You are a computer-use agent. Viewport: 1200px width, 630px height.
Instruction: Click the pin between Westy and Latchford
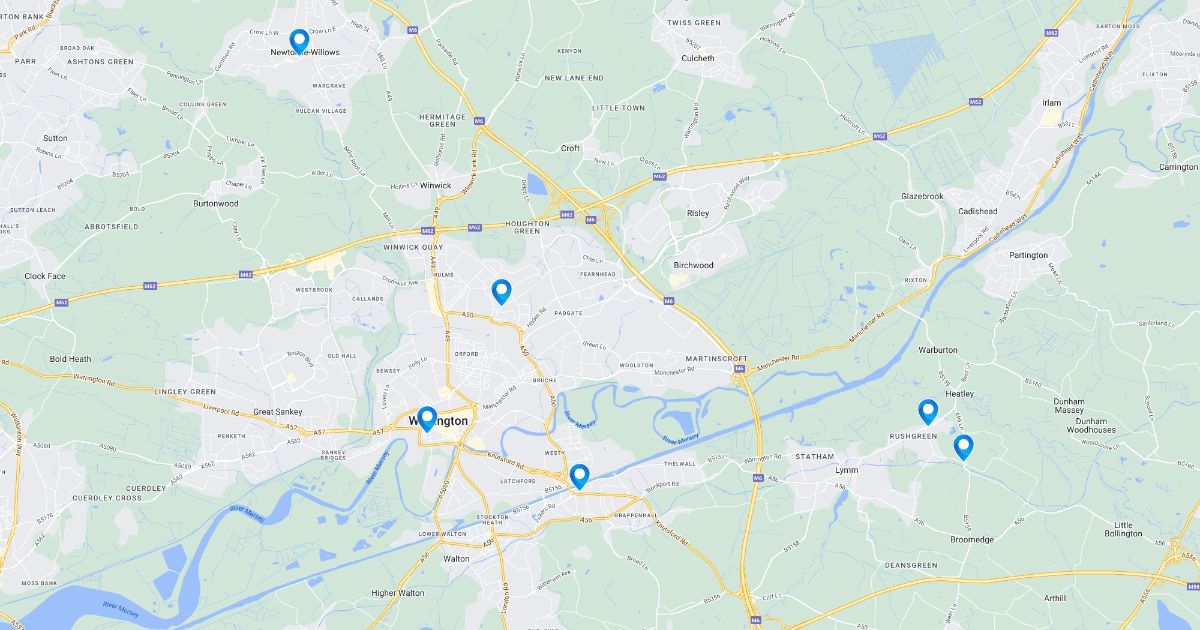(x=579, y=477)
